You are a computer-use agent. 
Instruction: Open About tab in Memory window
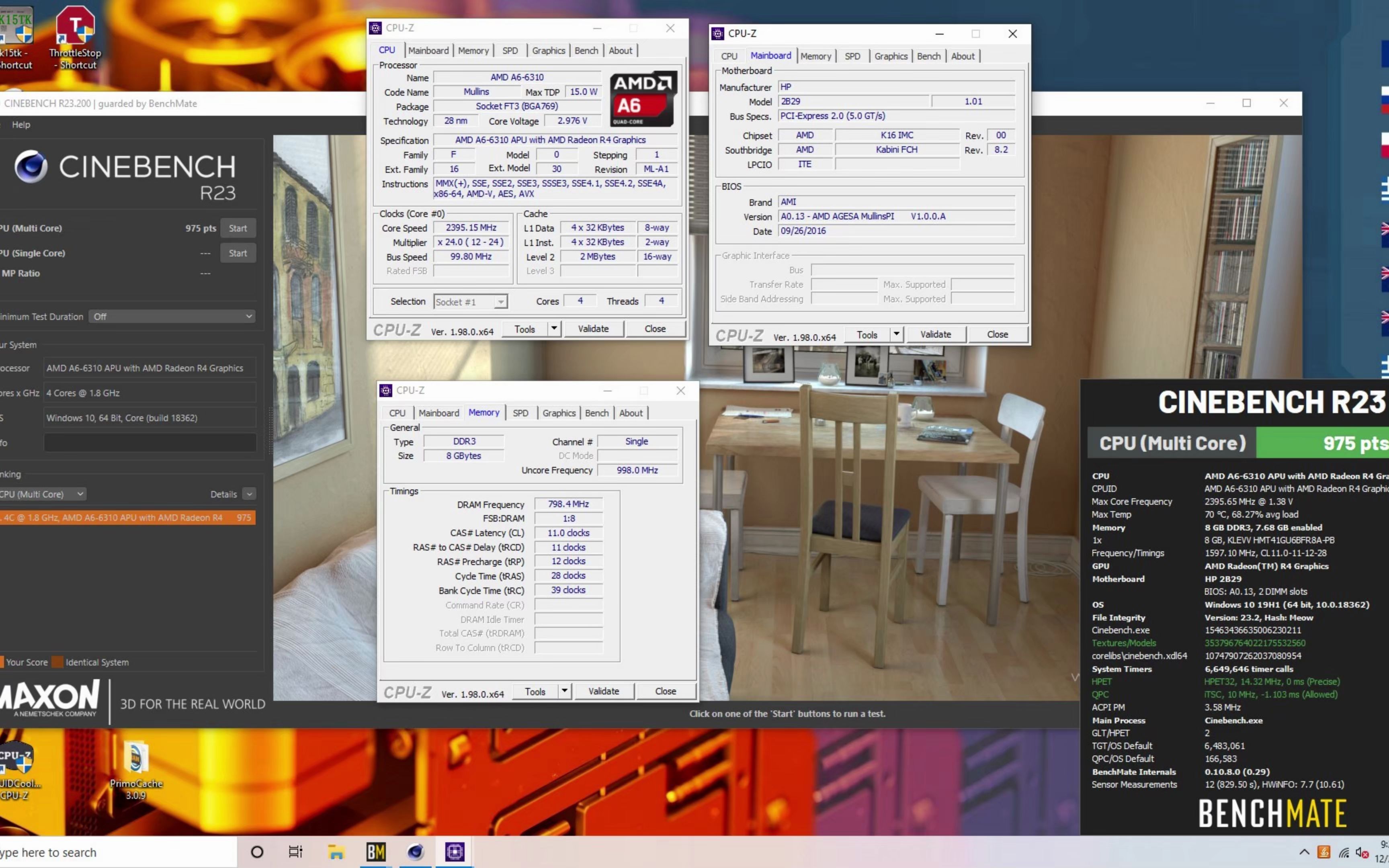pos(631,413)
